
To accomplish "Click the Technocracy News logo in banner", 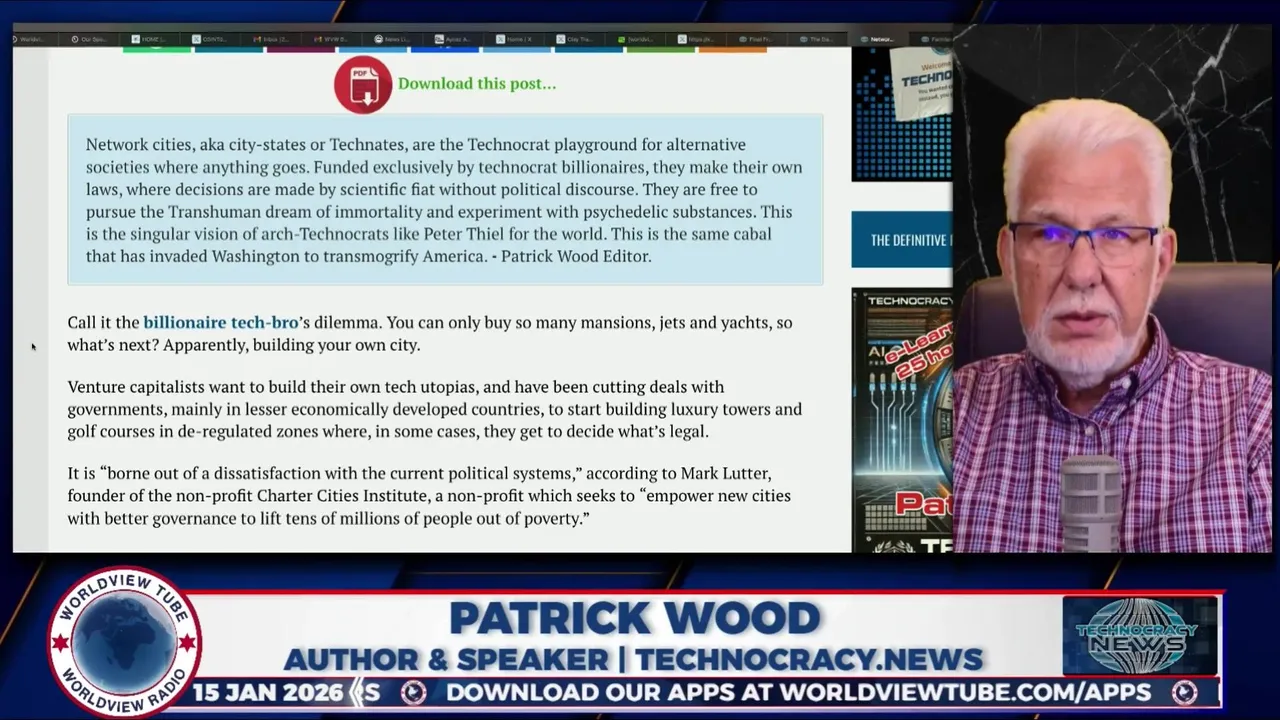I will click(x=1139, y=636).
